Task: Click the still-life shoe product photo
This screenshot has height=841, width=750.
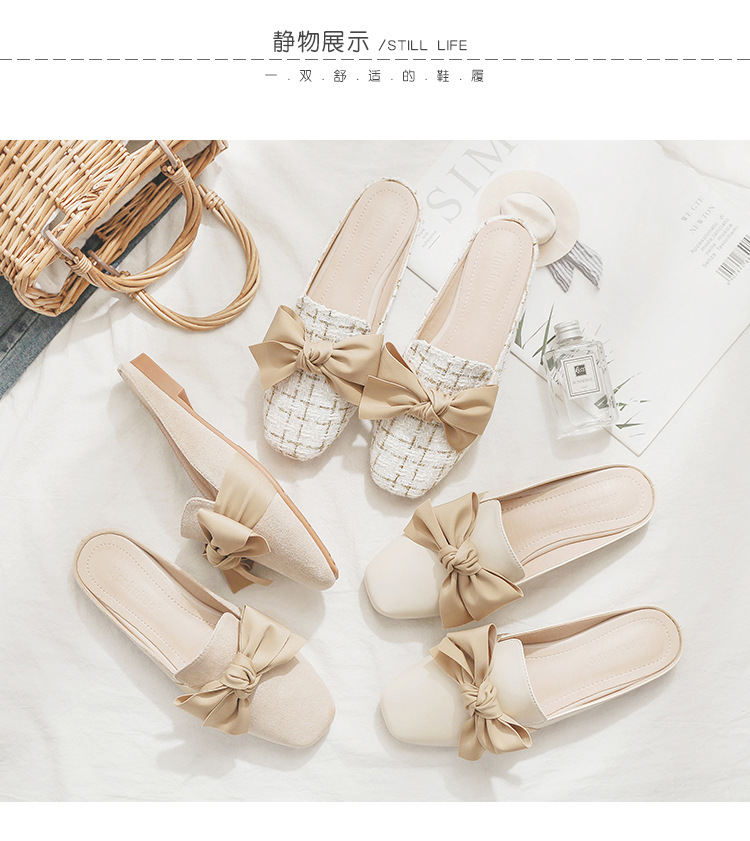Action: [375, 471]
